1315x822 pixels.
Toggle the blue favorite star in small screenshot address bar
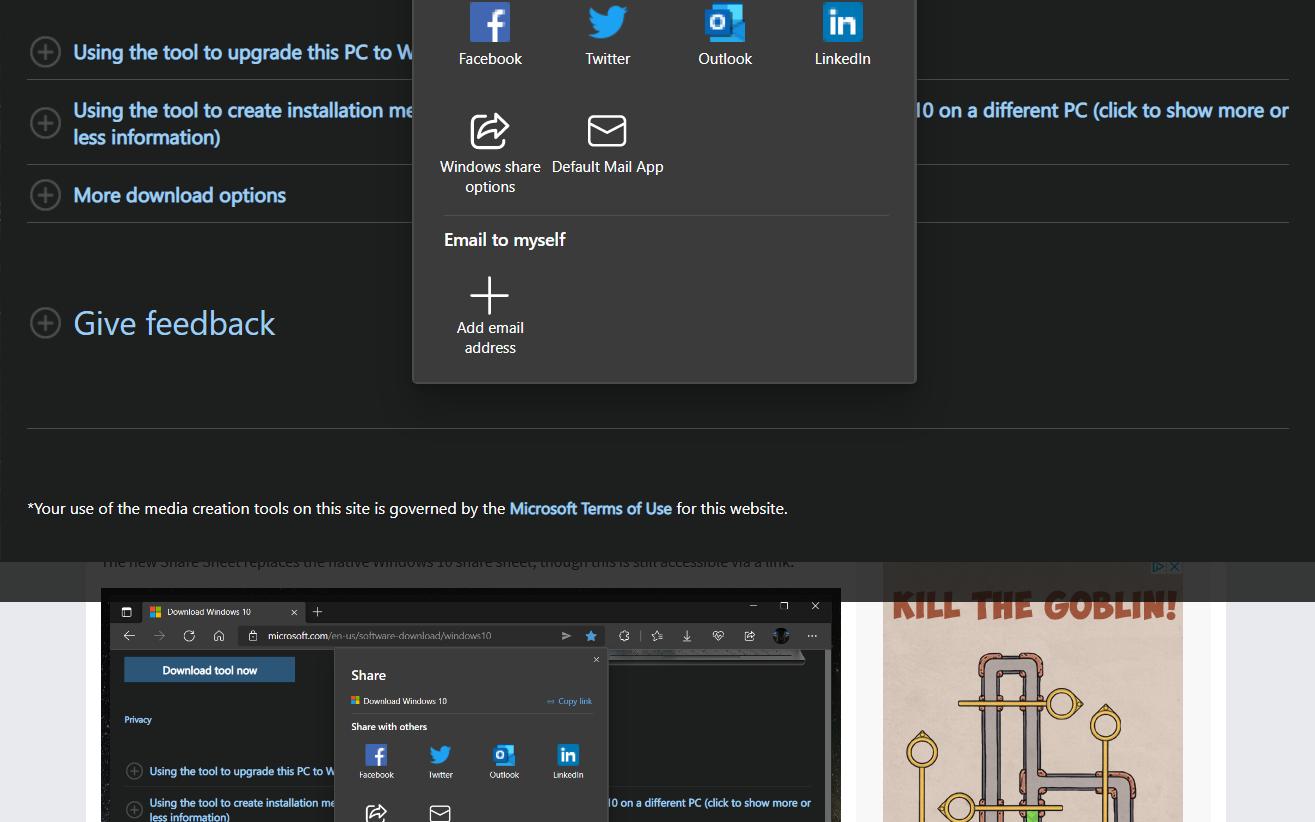tap(591, 635)
